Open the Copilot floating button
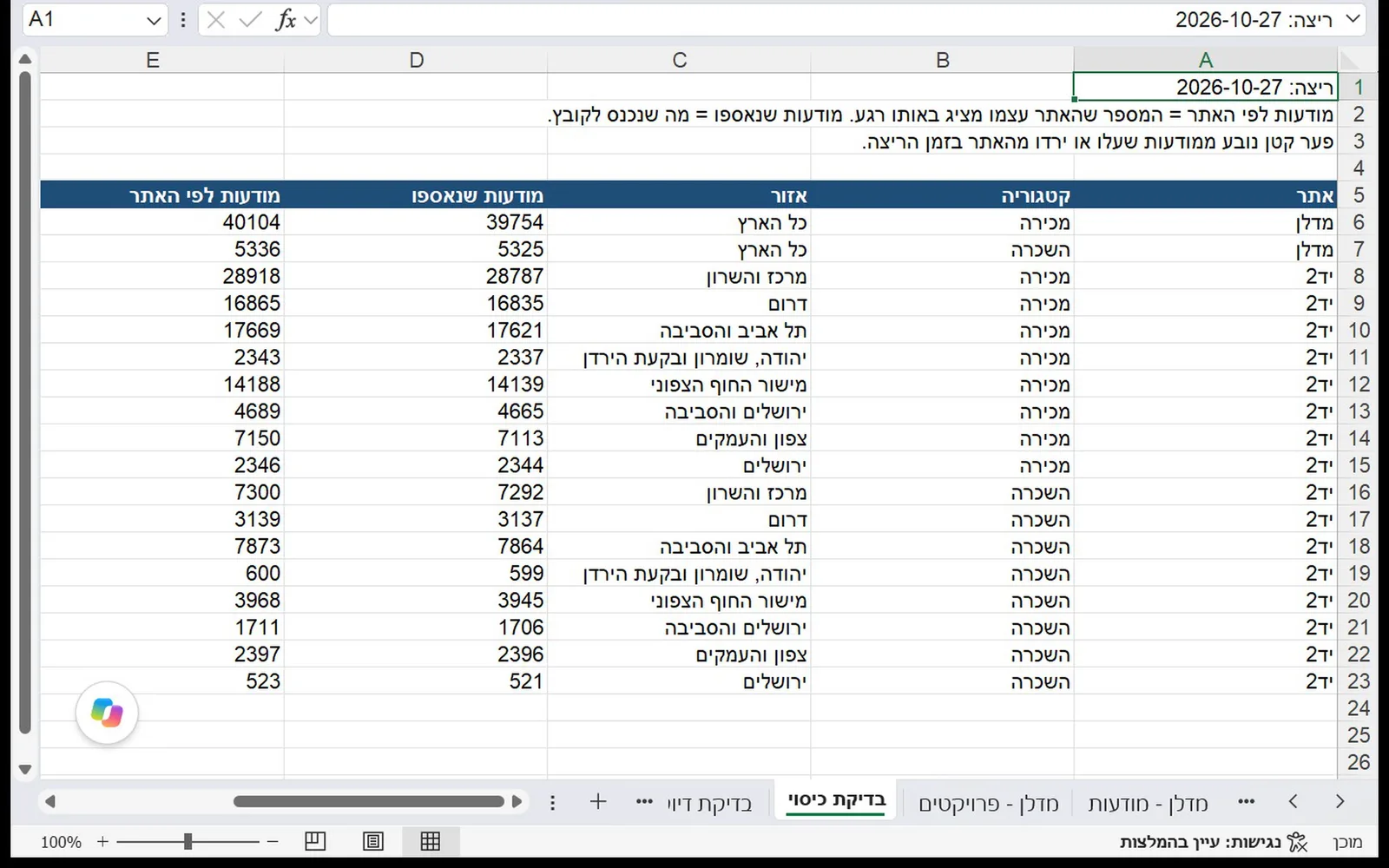 click(x=107, y=713)
